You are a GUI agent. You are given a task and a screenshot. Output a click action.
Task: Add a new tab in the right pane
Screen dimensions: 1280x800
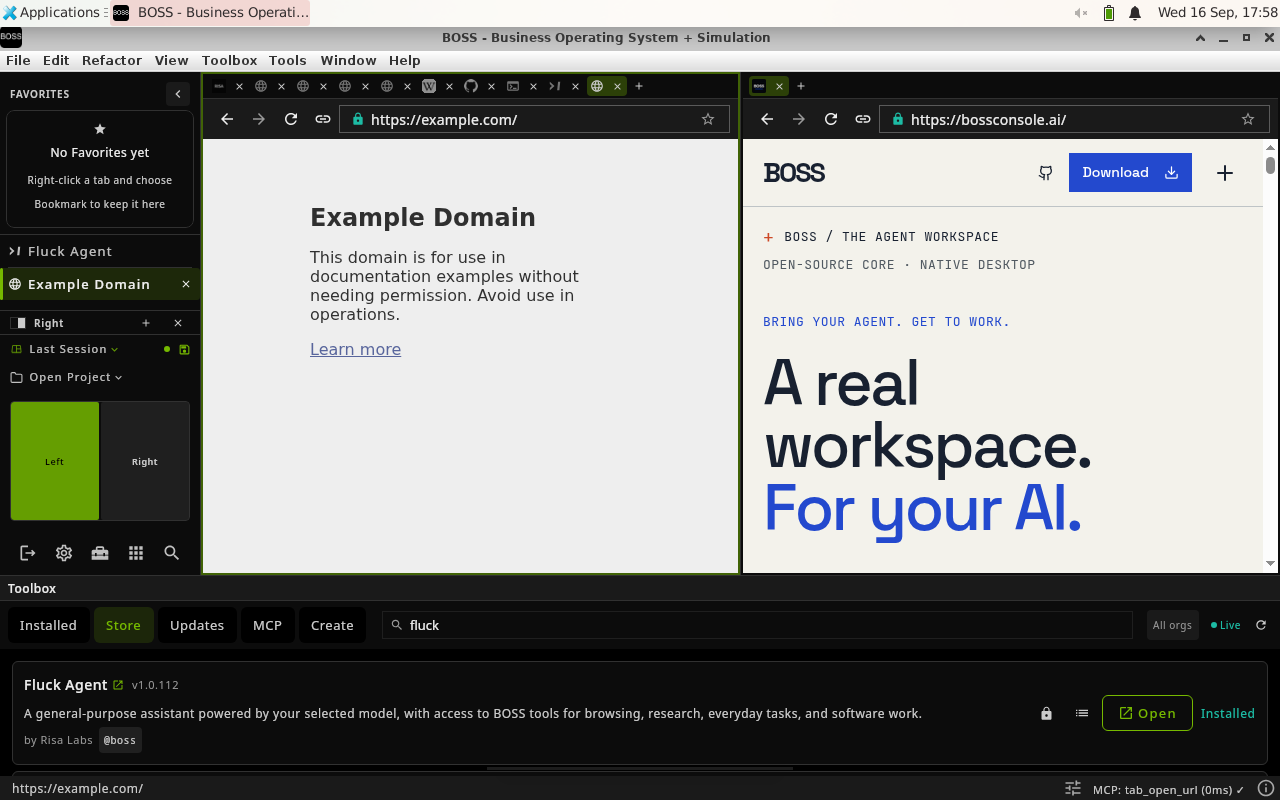801,86
